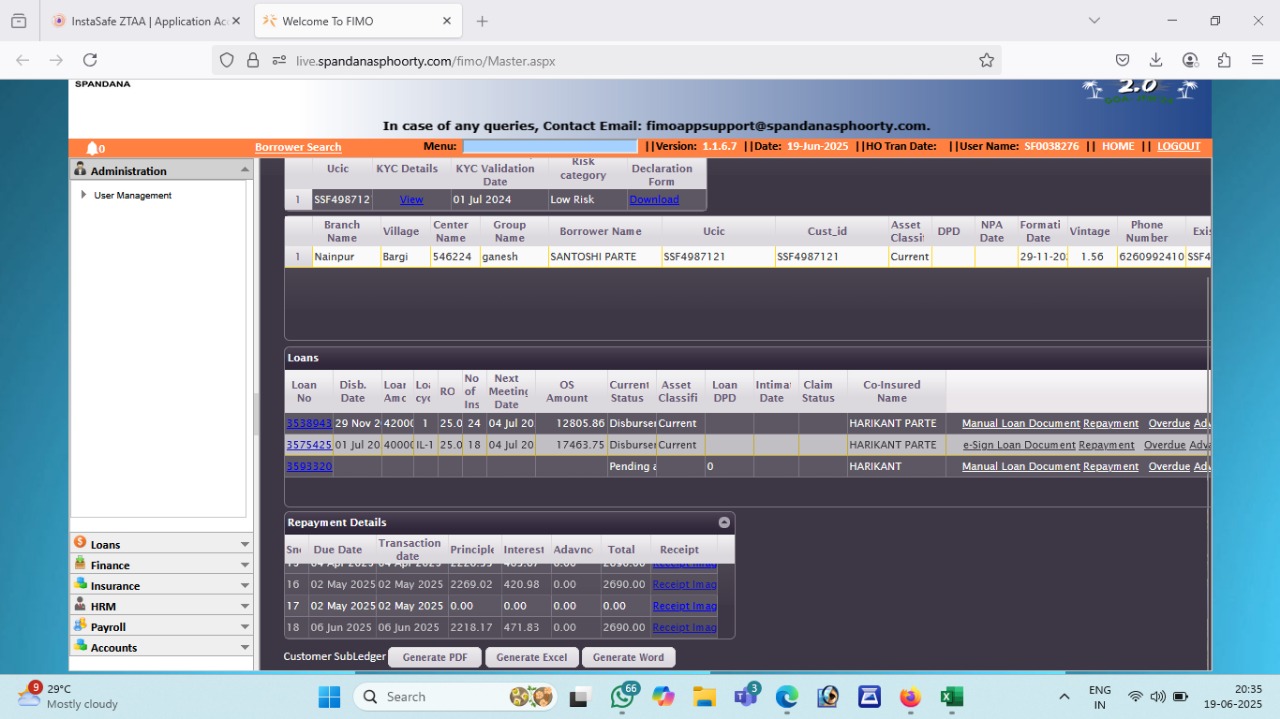This screenshot has width=1280, height=719.
Task: Bookmark this page with star icon
Action: click(x=986, y=61)
